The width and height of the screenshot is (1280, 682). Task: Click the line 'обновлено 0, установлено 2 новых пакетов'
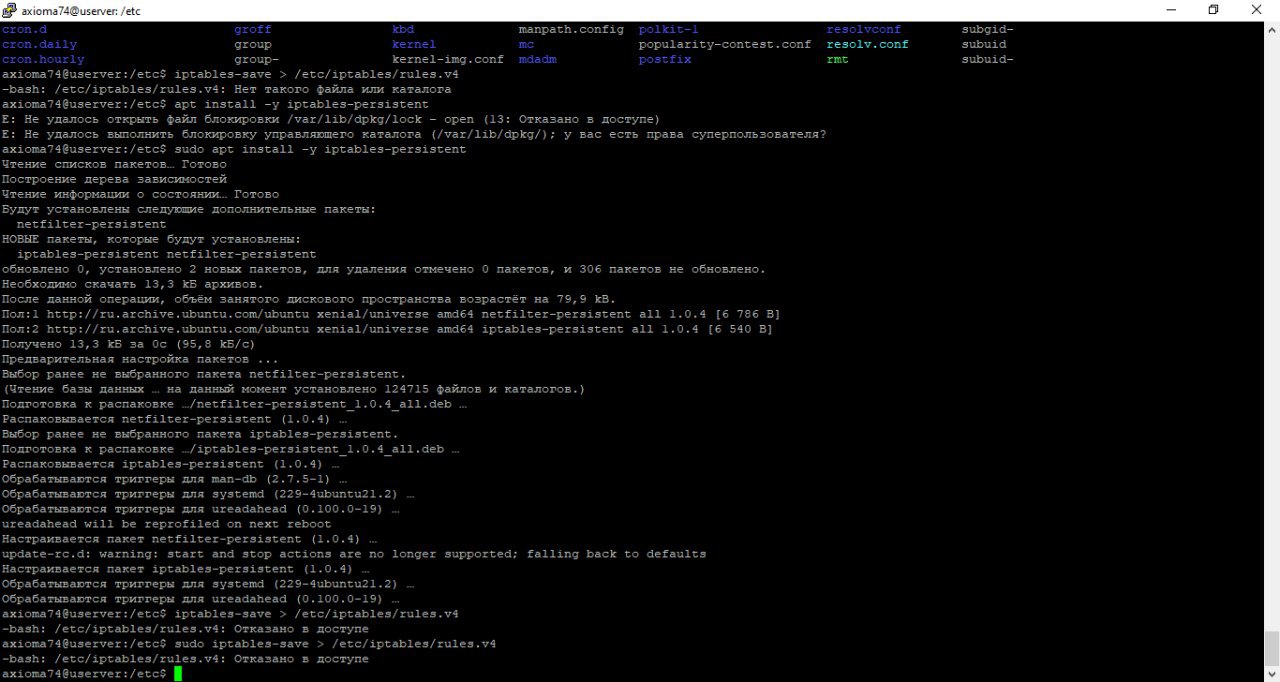click(384, 269)
